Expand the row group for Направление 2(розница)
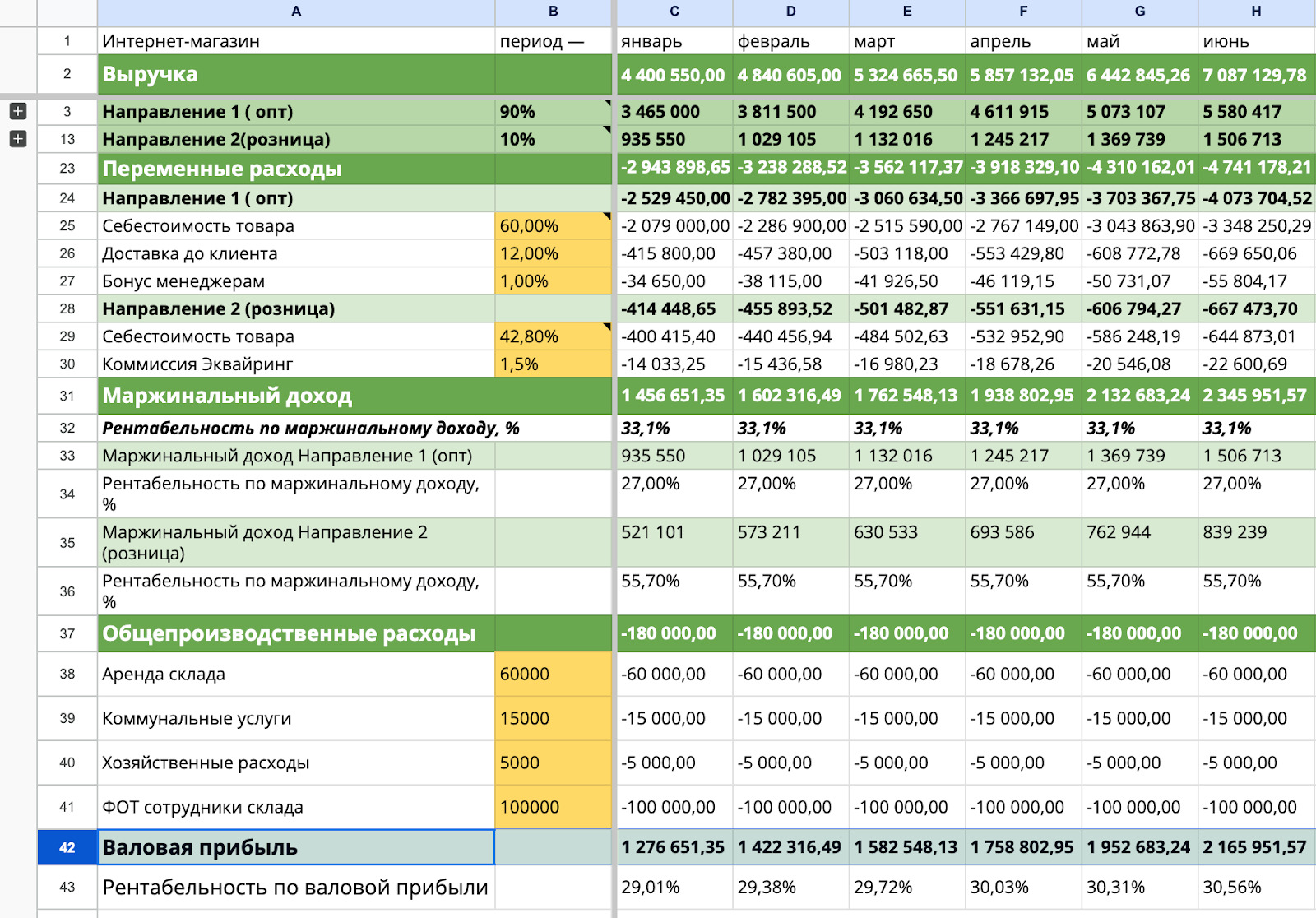Screen dimensions: 1316x918 click(x=18, y=139)
